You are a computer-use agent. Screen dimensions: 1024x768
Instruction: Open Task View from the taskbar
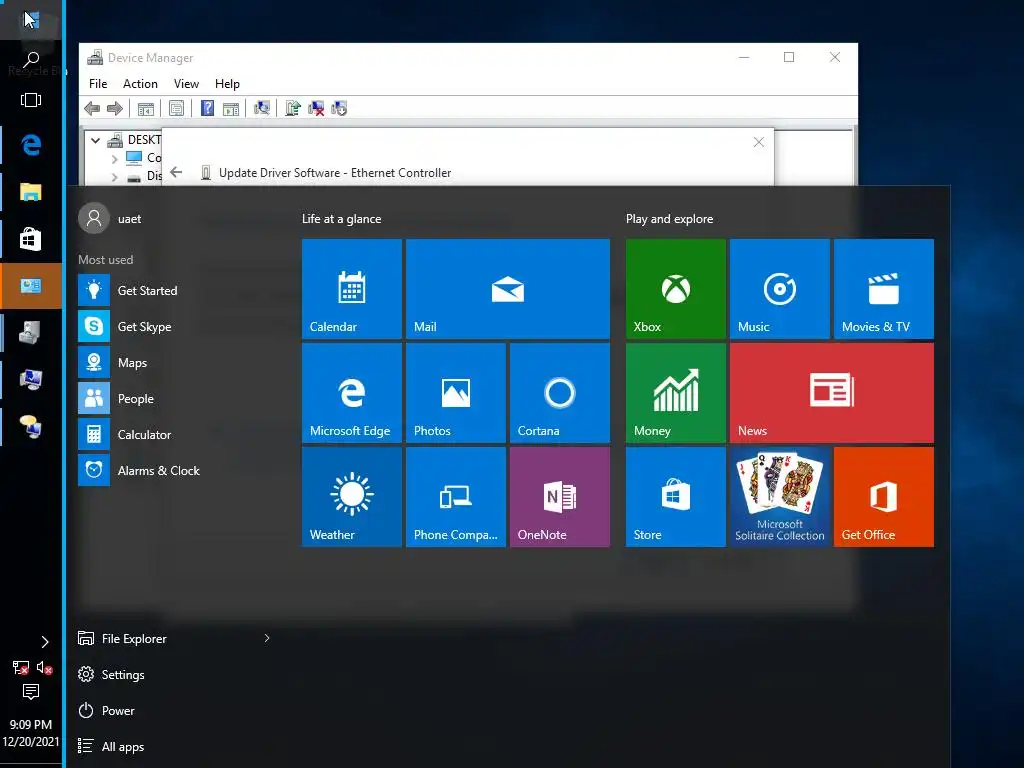point(31,100)
